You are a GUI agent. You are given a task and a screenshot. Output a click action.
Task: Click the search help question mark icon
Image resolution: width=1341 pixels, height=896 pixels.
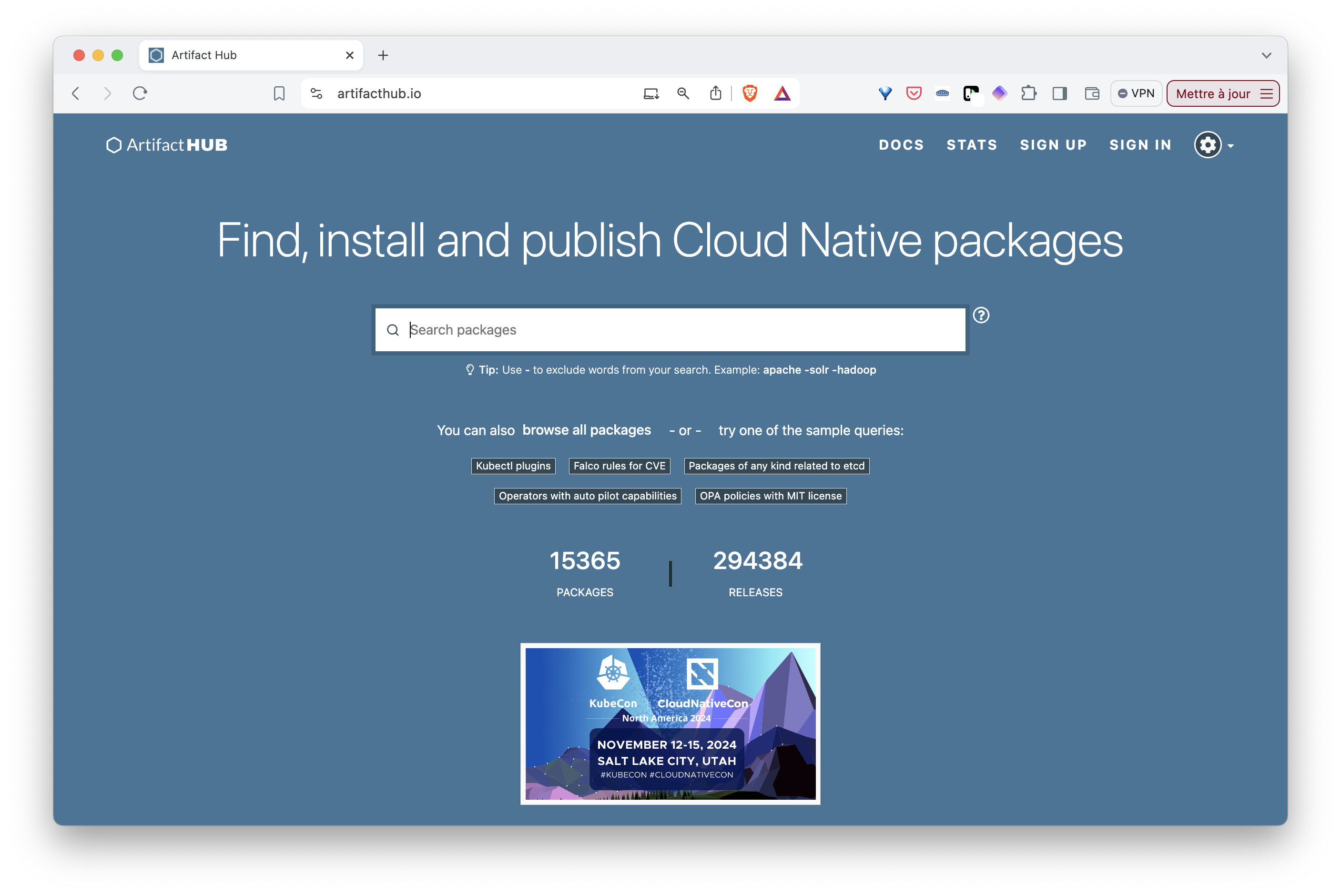pyautogui.click(x=980, y=316)
